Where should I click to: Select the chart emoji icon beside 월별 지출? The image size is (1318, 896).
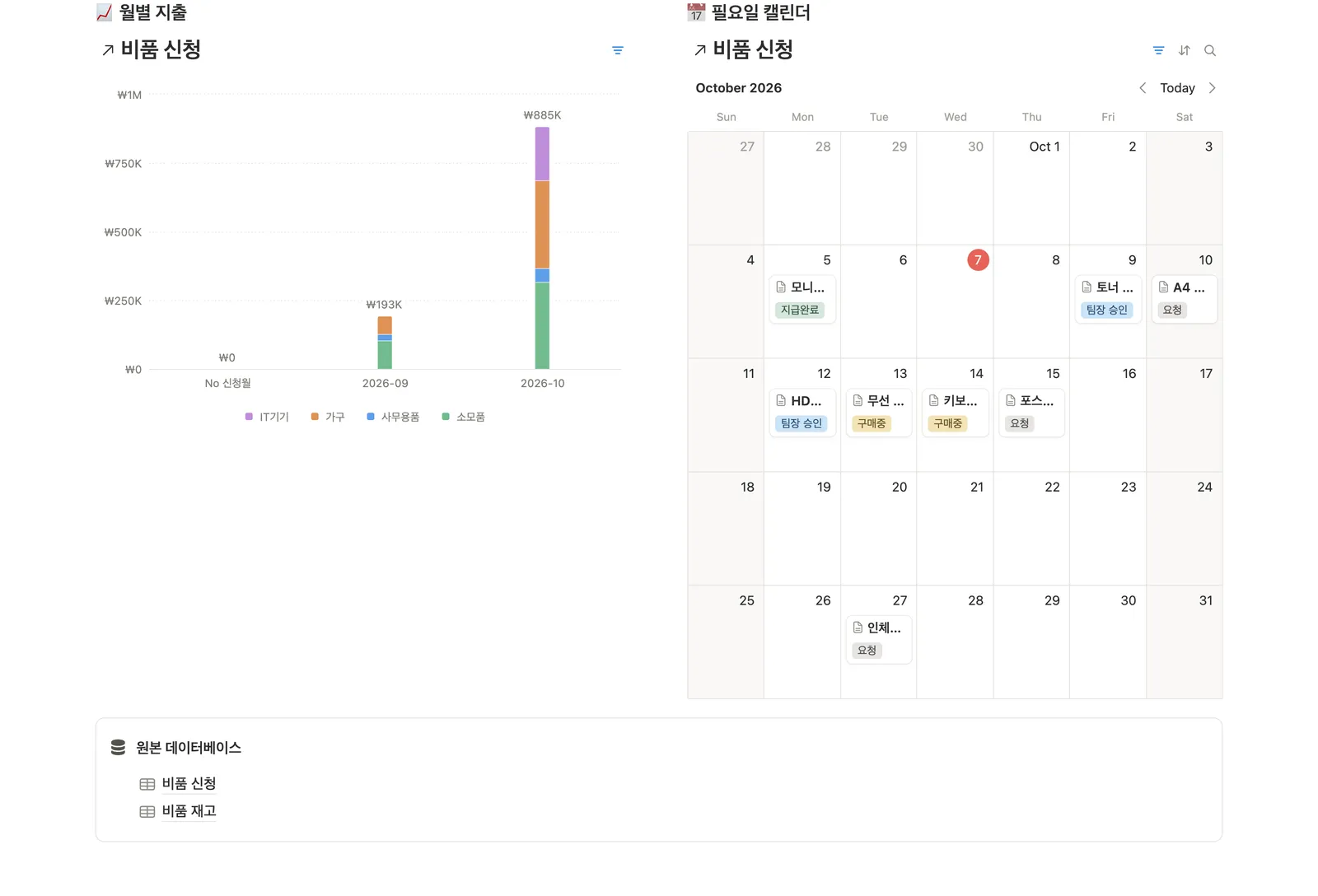click(104, 12)
